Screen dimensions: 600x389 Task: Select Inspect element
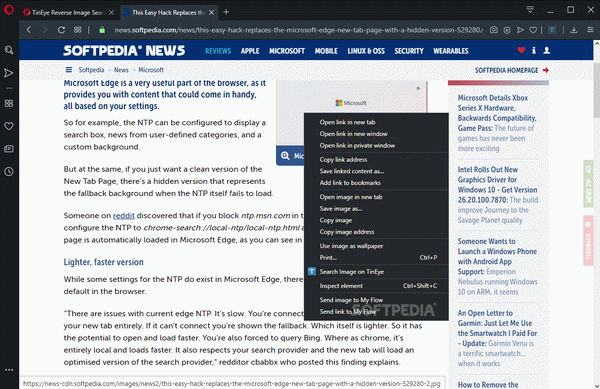pos(376,286)
